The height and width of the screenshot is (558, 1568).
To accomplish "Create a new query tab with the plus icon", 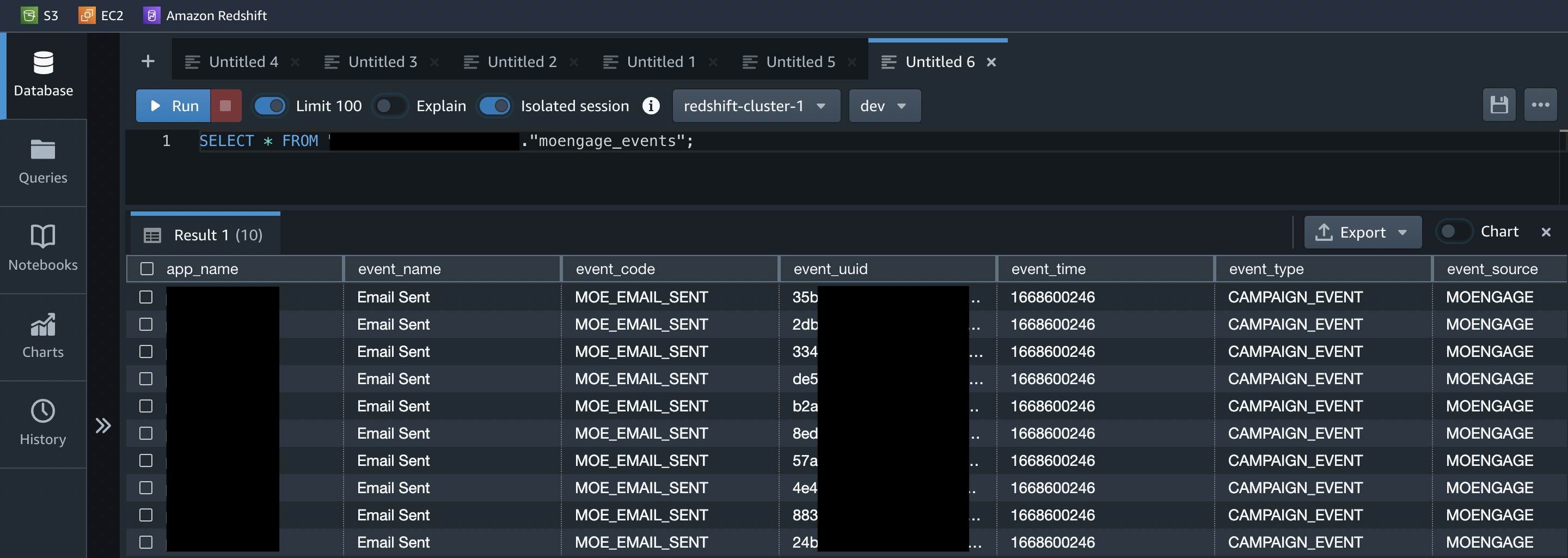I will click(x=148, y=60).
